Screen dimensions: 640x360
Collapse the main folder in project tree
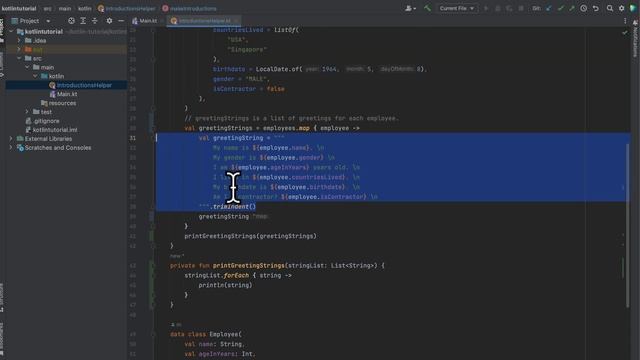tap(27, 67)
